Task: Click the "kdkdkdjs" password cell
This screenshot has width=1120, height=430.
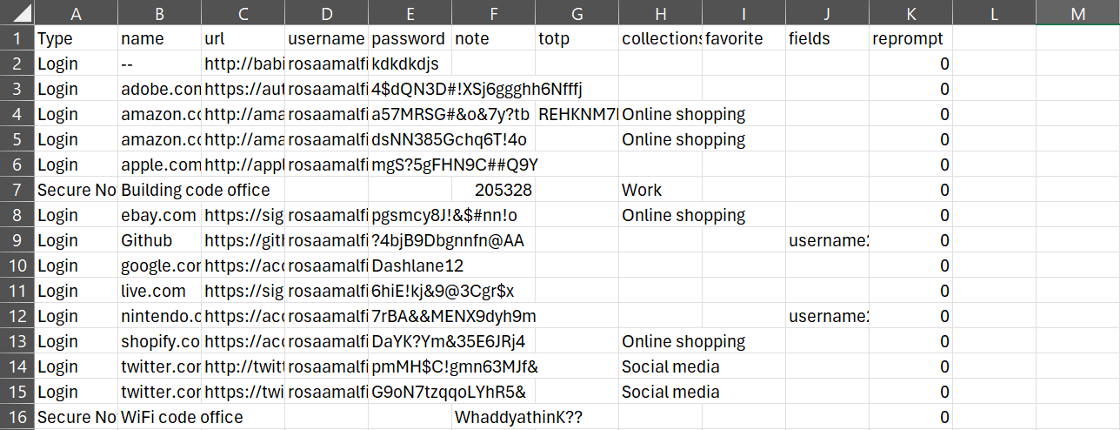Action: (x=410, y=64)
